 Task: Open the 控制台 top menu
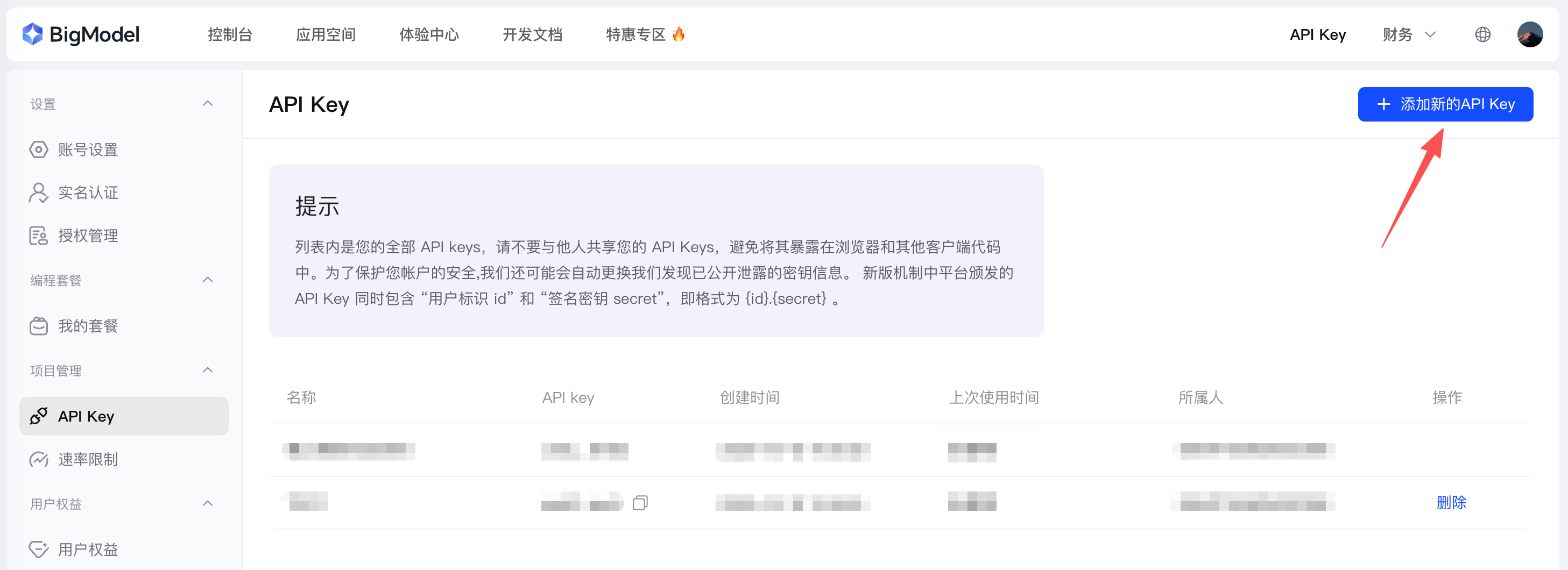(229, 34)
